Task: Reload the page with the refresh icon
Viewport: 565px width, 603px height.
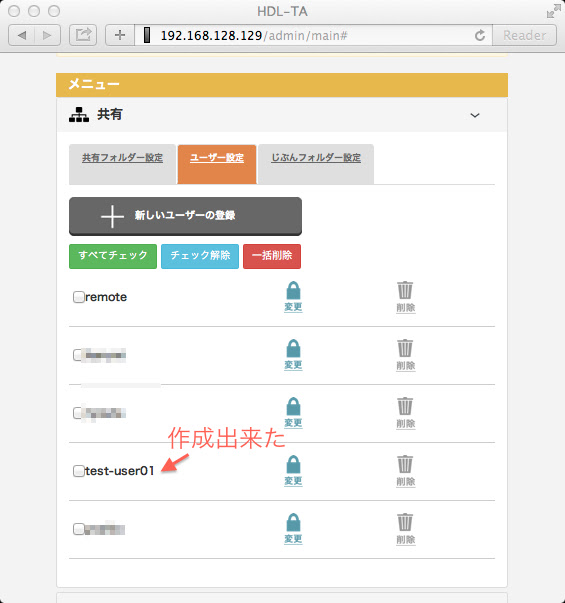Action: 480,35
